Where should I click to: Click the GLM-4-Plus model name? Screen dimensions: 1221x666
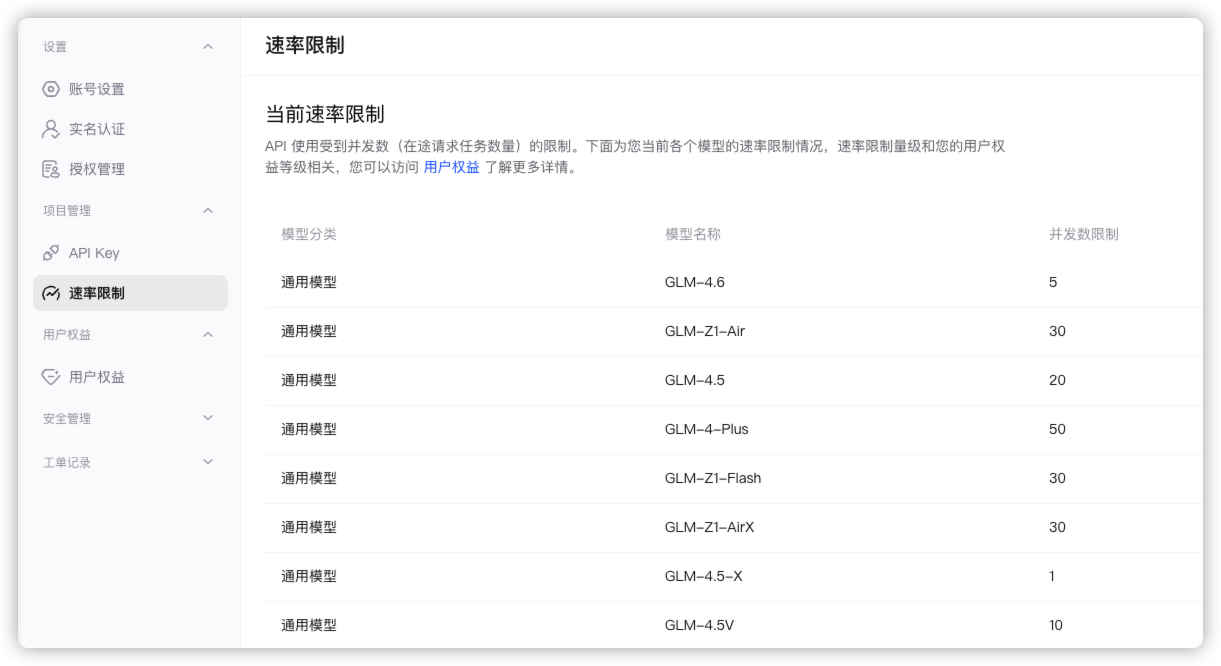(x=707, y=429)
